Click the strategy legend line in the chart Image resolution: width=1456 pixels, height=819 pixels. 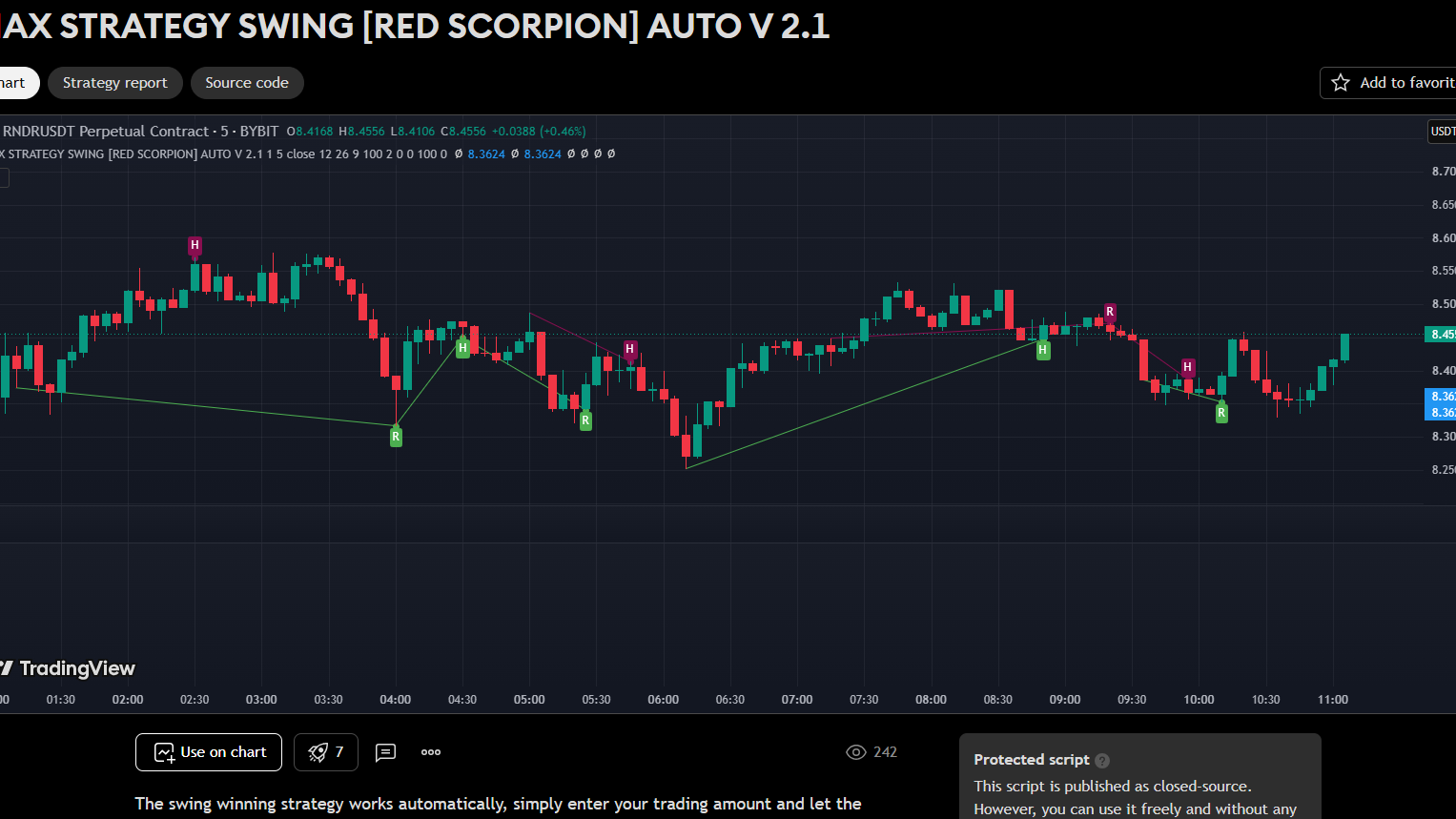pyautogui.click(x=307, y=154)
